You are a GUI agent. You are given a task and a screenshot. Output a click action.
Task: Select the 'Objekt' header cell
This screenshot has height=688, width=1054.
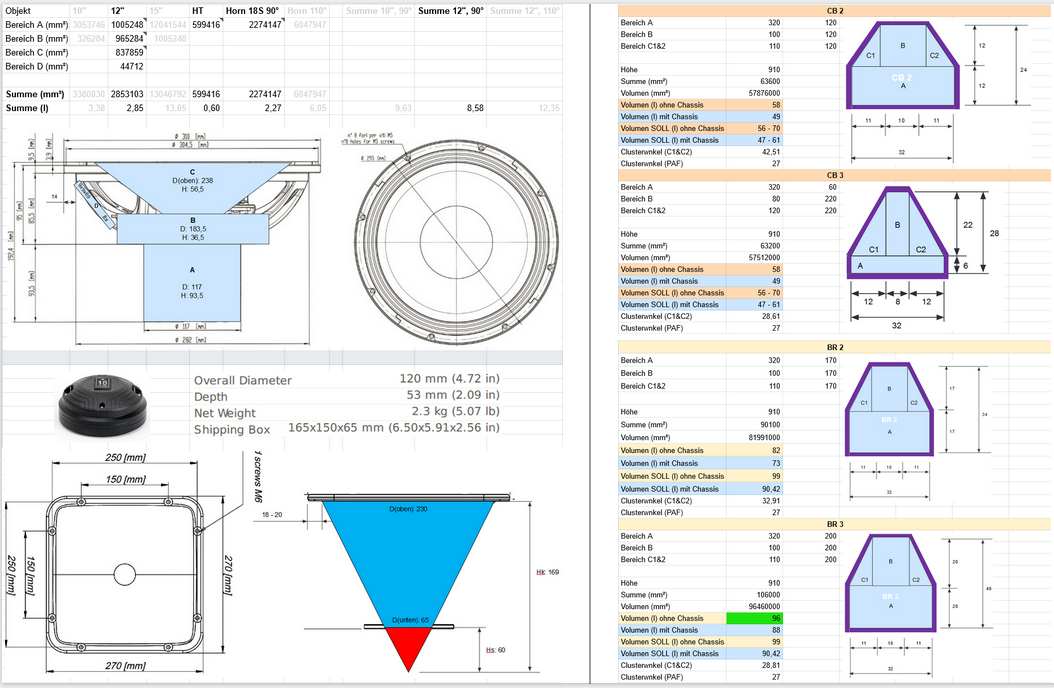point(23,10)
